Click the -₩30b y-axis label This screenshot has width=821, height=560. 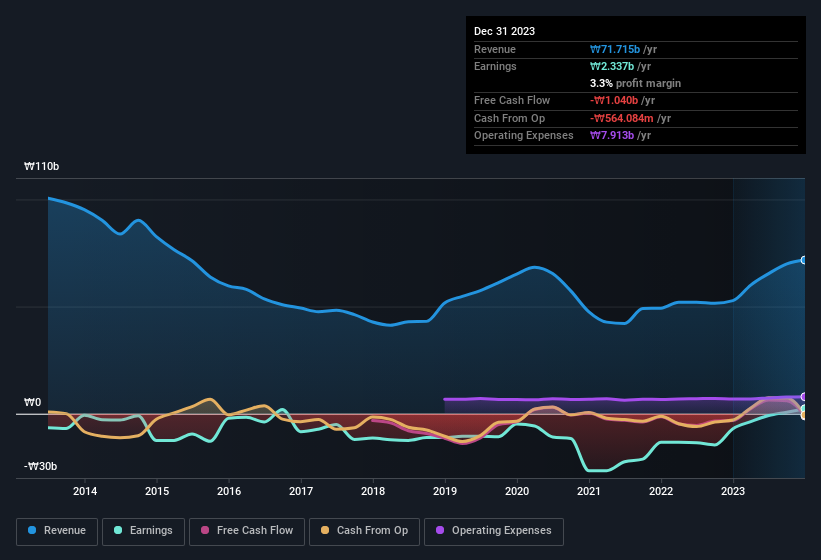(40, 466)
